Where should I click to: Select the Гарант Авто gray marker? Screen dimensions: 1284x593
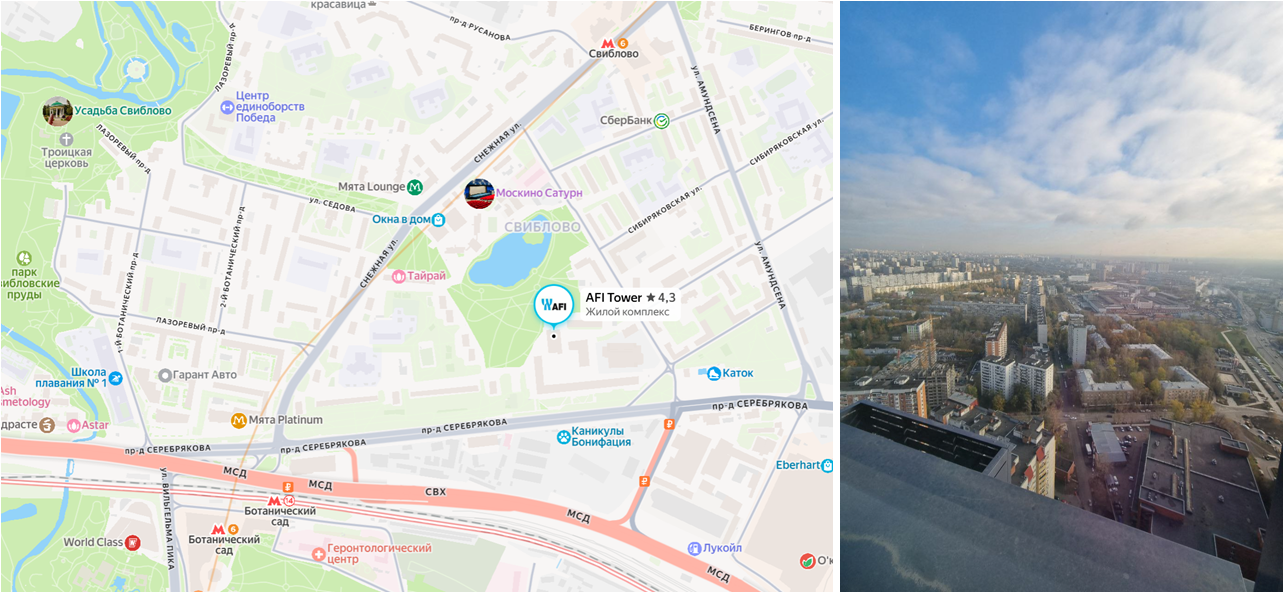pyautogui.click(x=164, y=375)
